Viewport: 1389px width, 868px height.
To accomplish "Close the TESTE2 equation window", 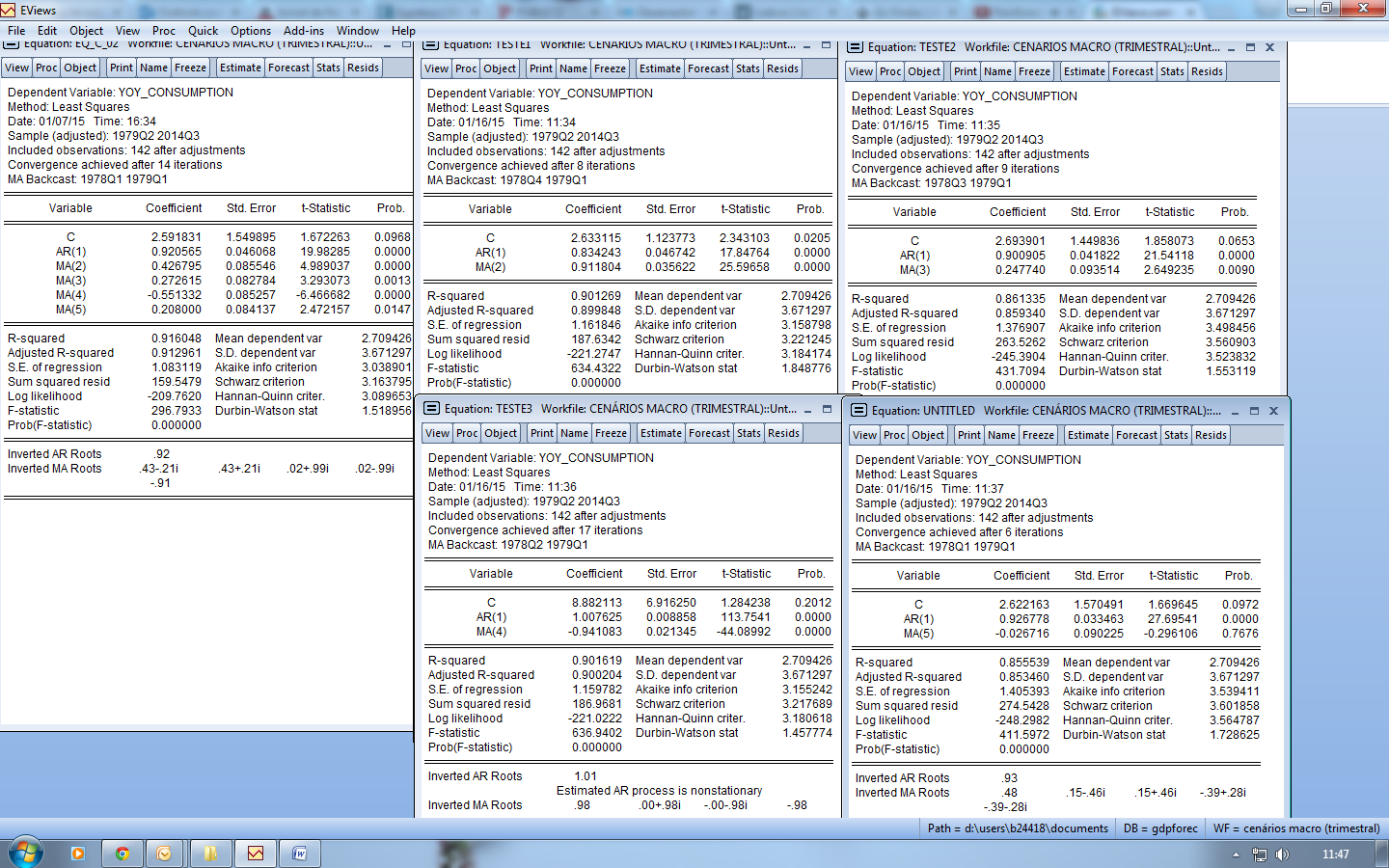I will 1269,47.
